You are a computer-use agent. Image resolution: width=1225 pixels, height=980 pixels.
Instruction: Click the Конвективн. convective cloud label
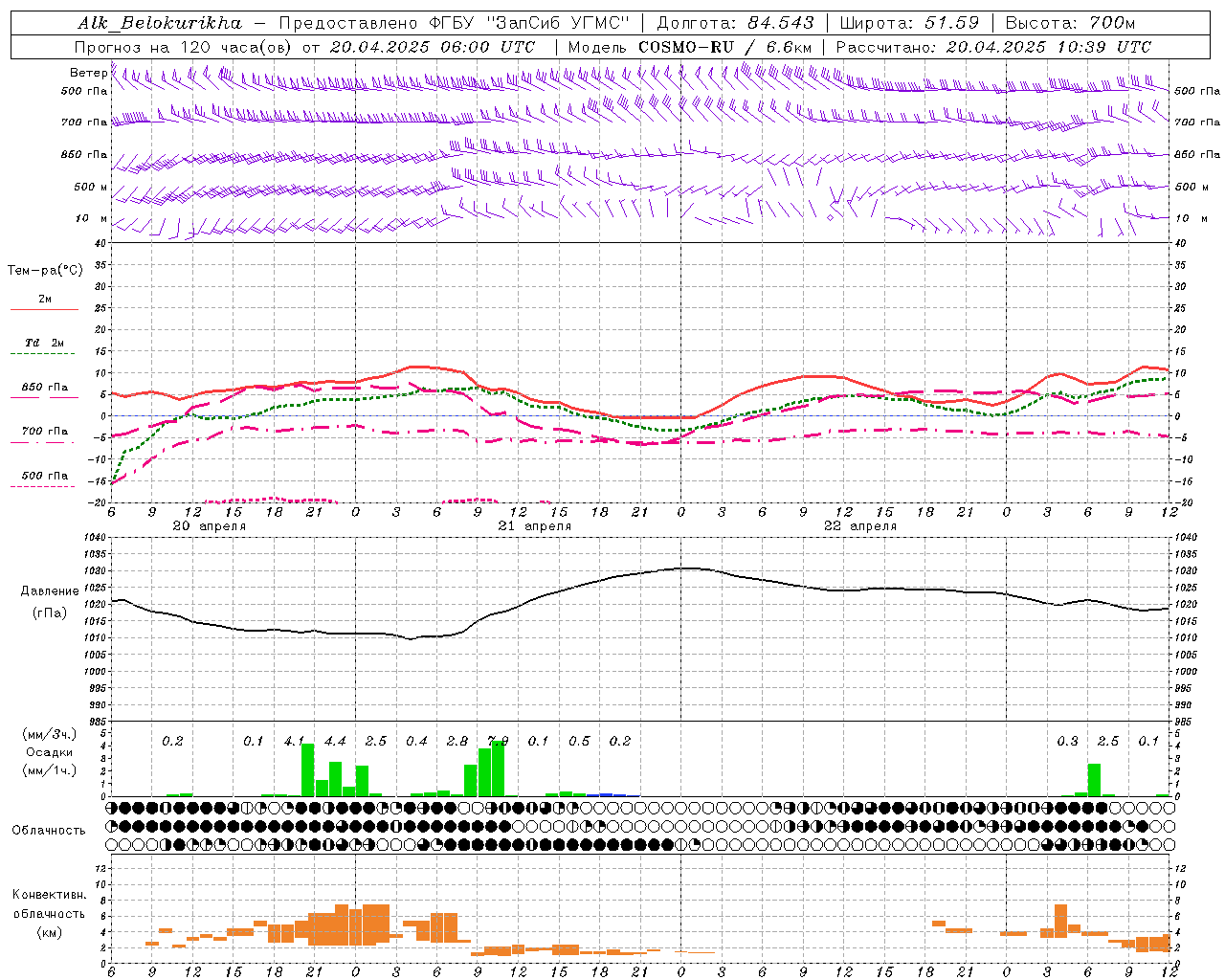[50, 895]
